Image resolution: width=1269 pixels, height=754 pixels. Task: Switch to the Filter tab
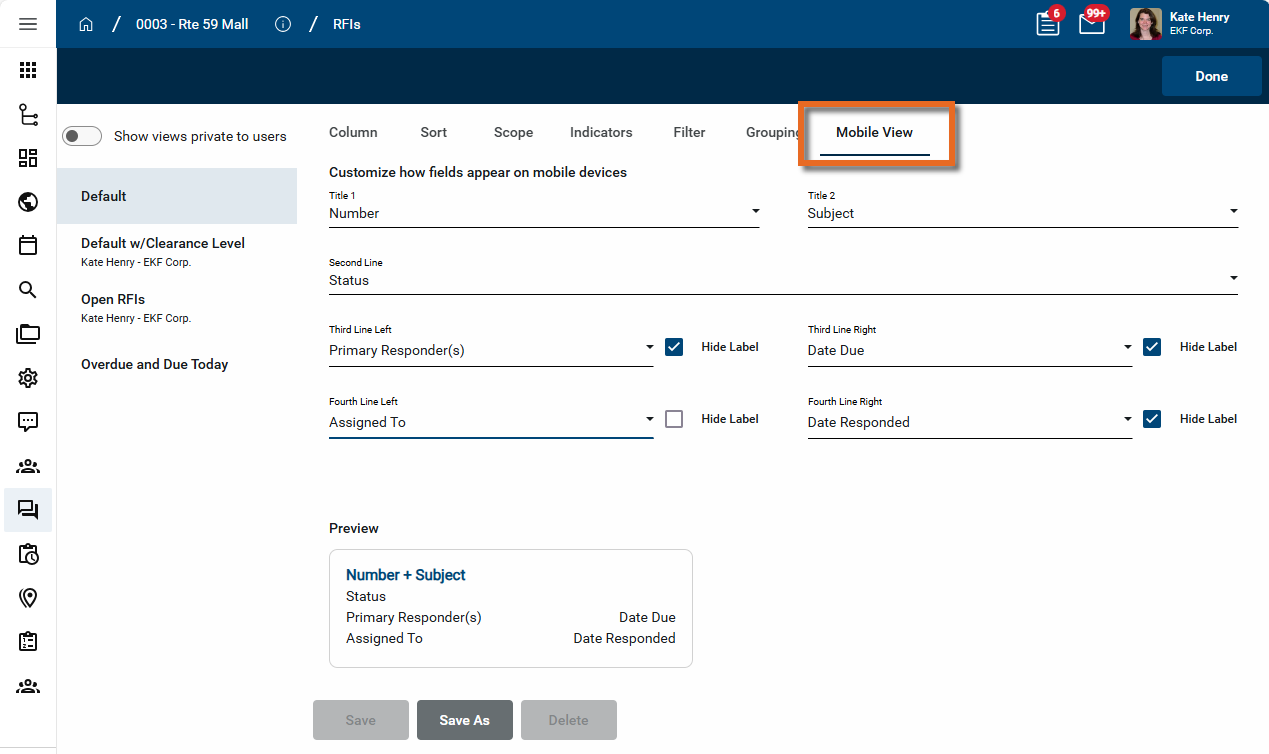[x=689, y=132]
